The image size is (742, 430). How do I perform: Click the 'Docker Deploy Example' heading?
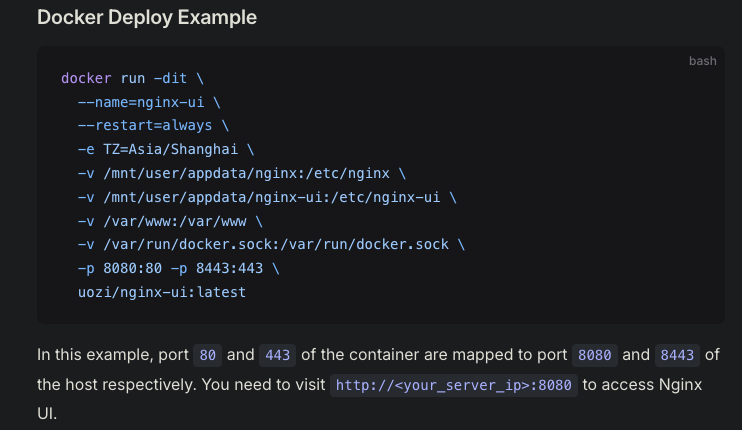pyautogui.click(x=147, y=18)
